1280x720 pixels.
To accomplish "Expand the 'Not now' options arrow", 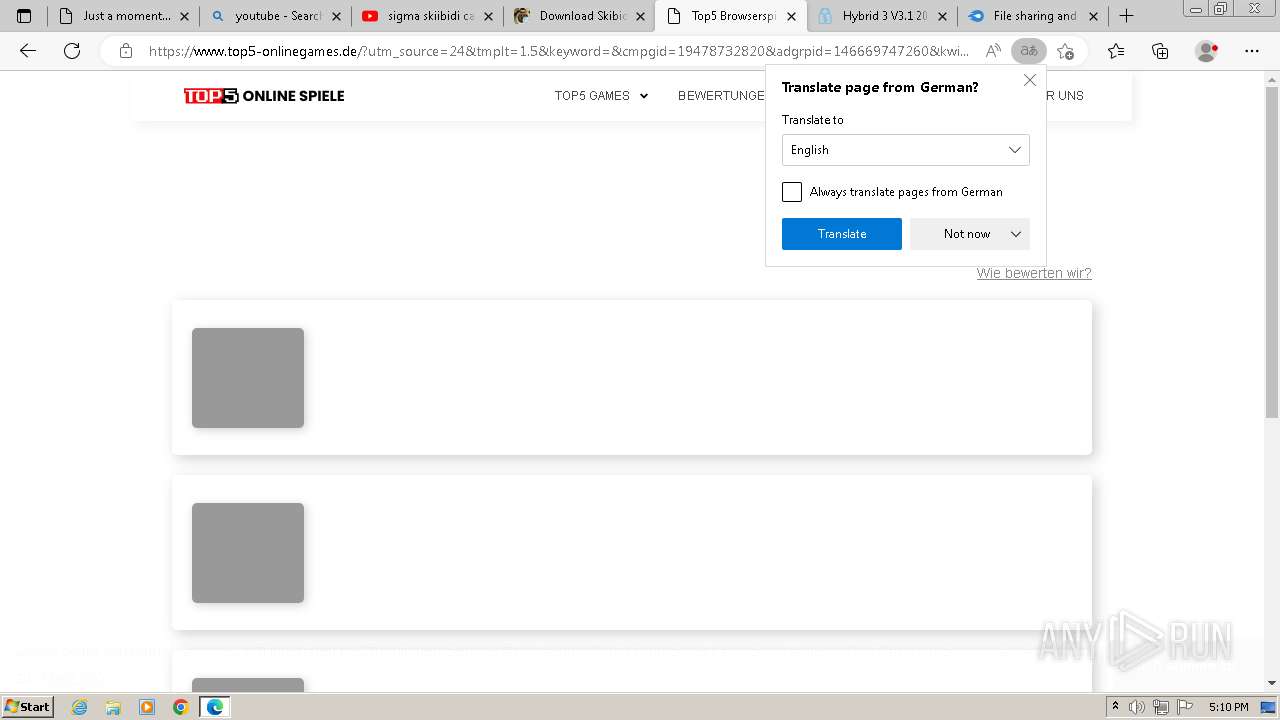I will pyautogui.click(x=1016, y=234).
